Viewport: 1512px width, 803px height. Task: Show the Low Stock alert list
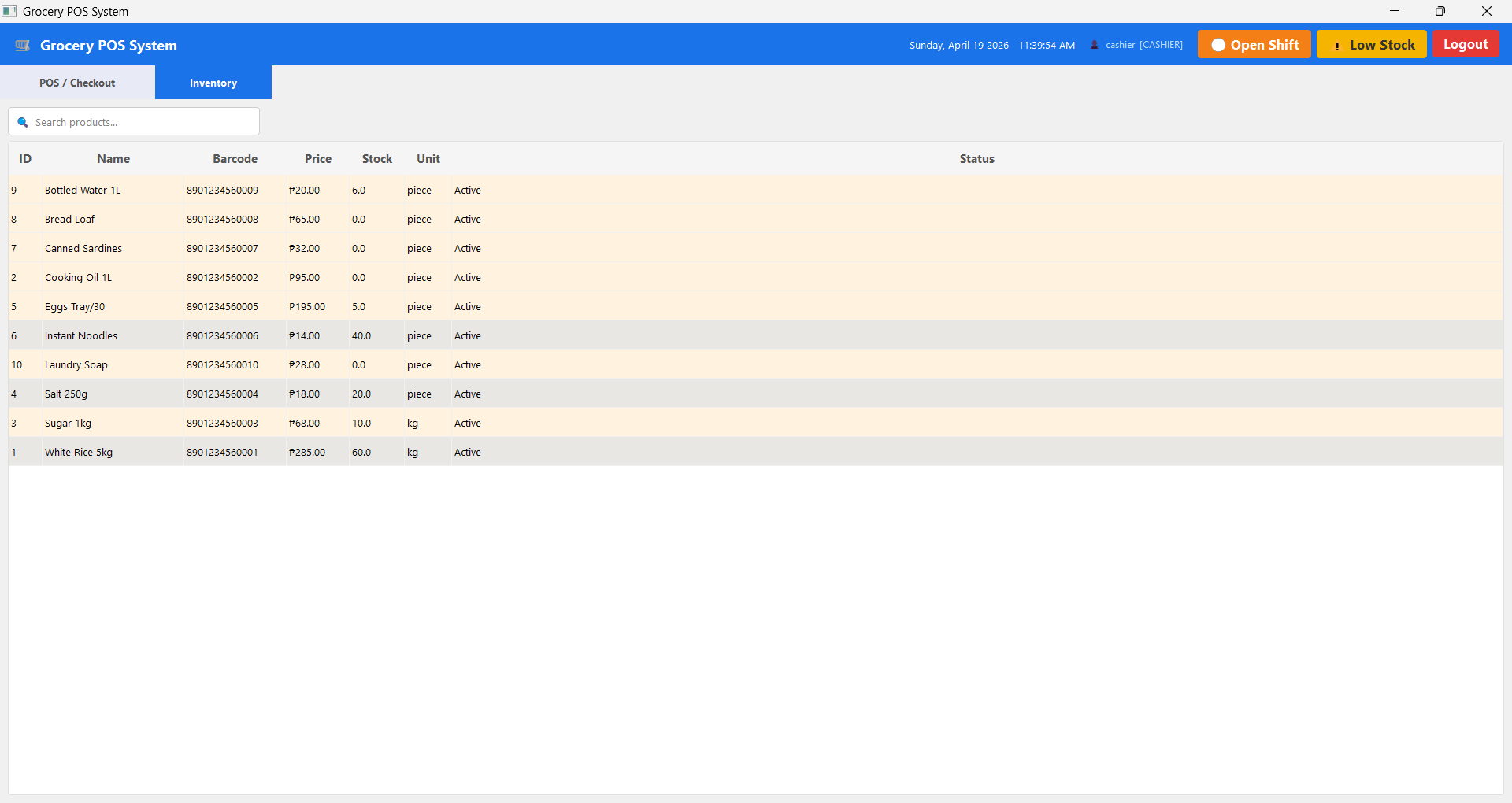coord(1372,44)
